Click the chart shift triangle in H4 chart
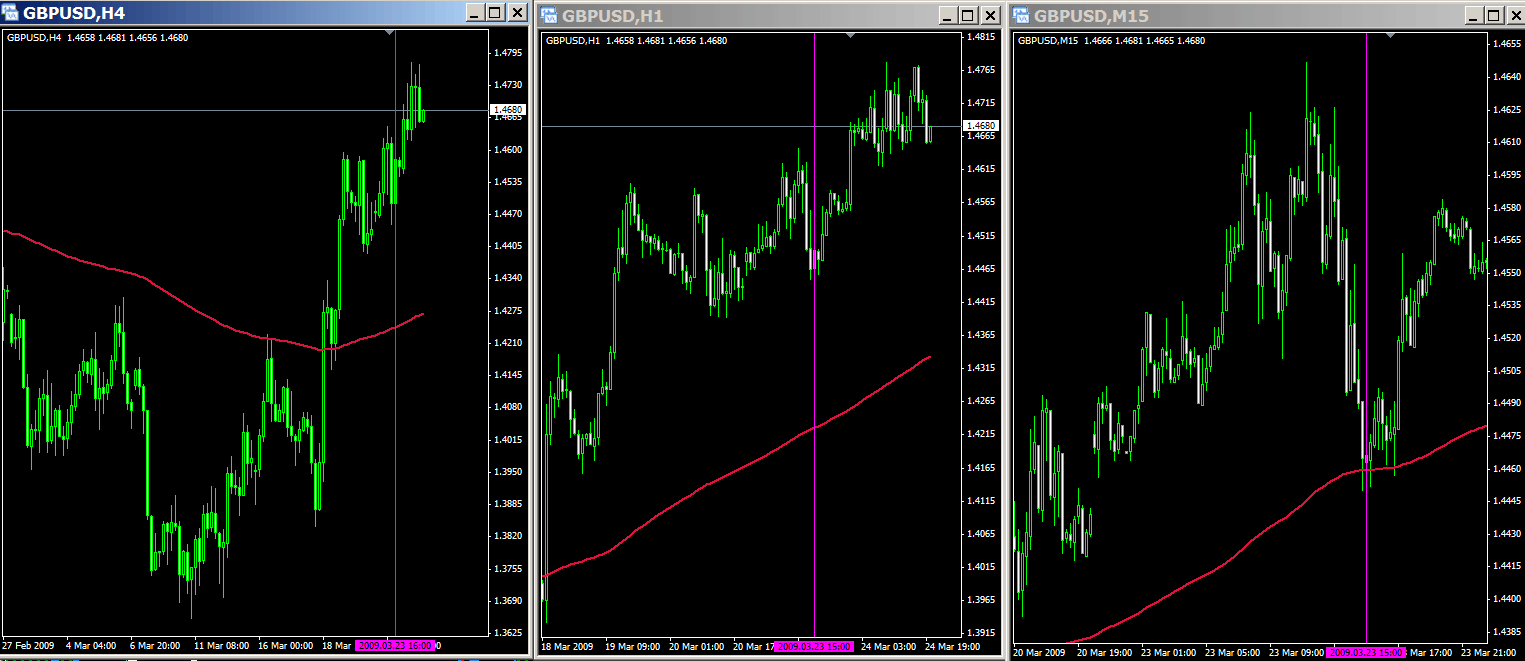The height and width of the screenshot is (662, 1525). click(390, 33)
